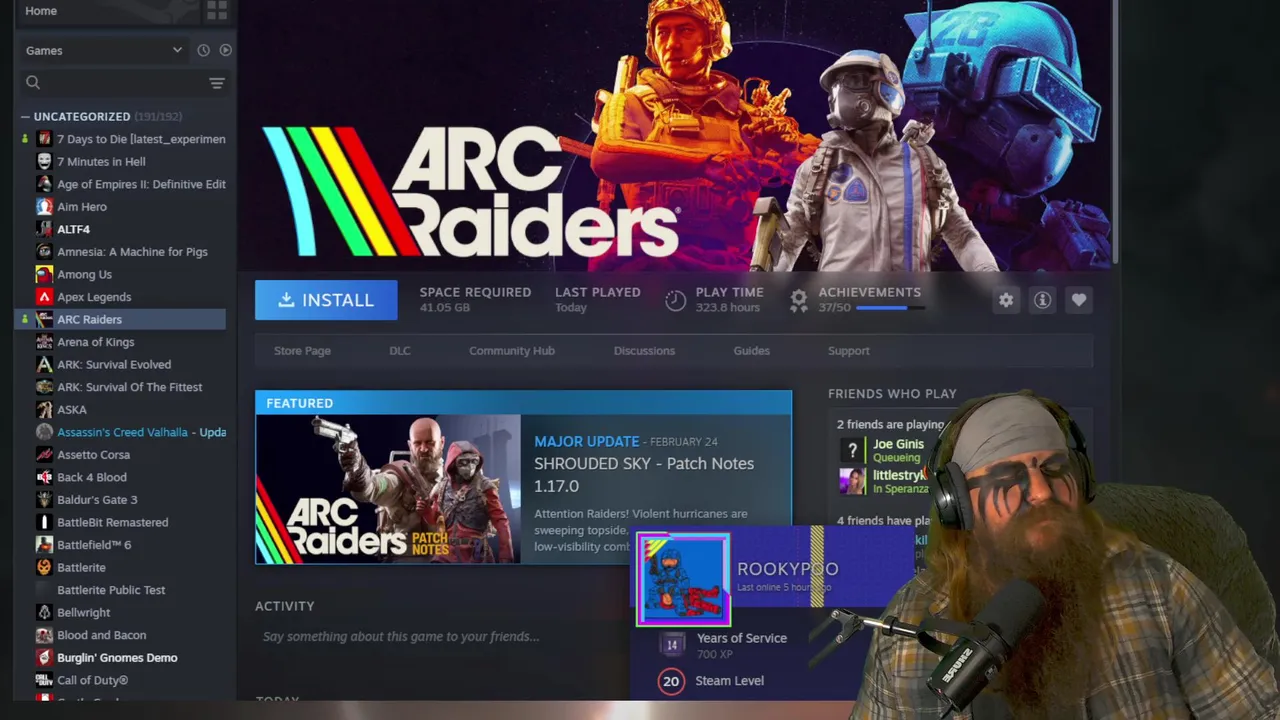Open Assassin's Creed Valhalla entry

pyautogui.click(x=141, y=432)
